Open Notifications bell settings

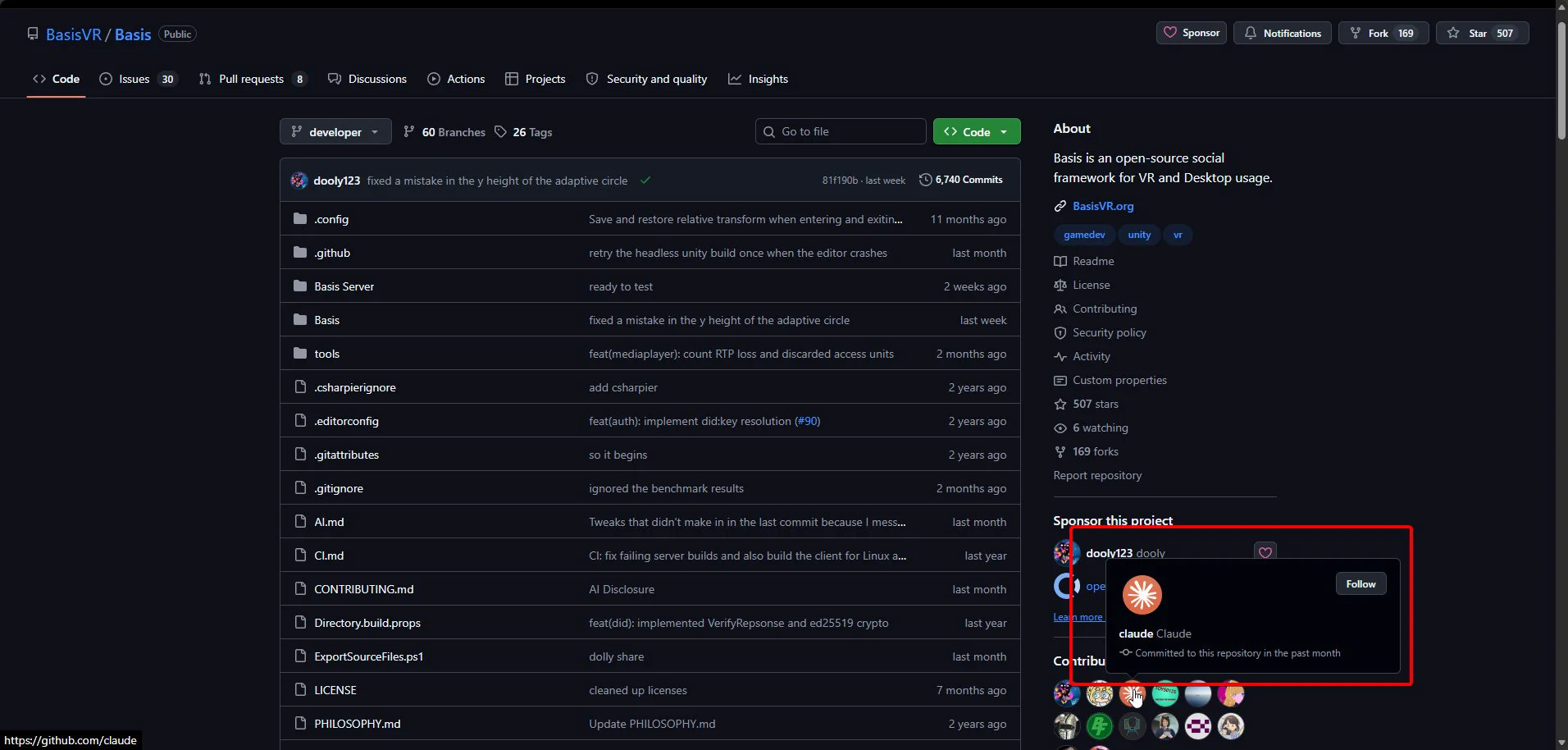tap(1283, 33)
